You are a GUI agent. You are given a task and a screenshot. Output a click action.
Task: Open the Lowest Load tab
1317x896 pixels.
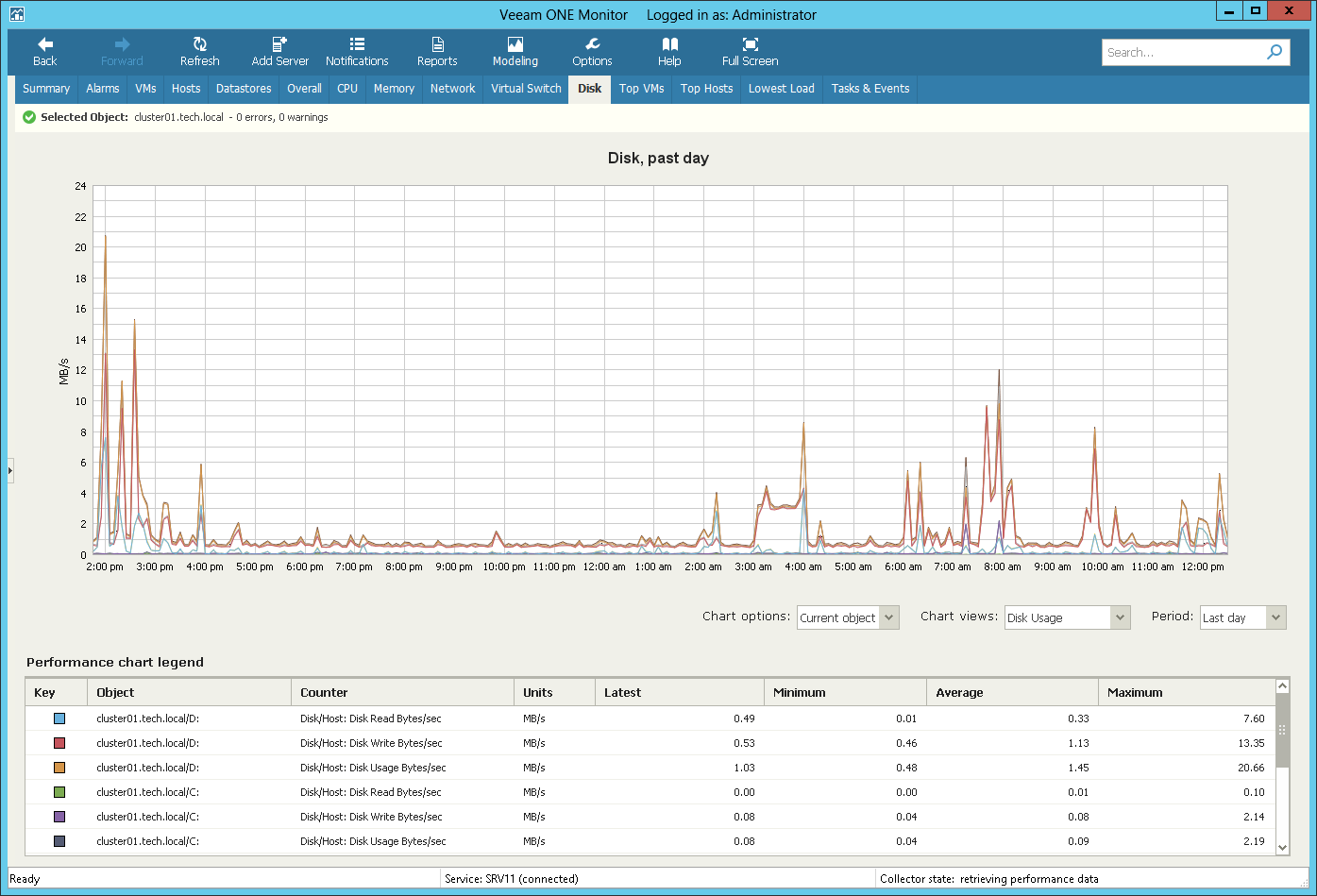tap(782, 89)
